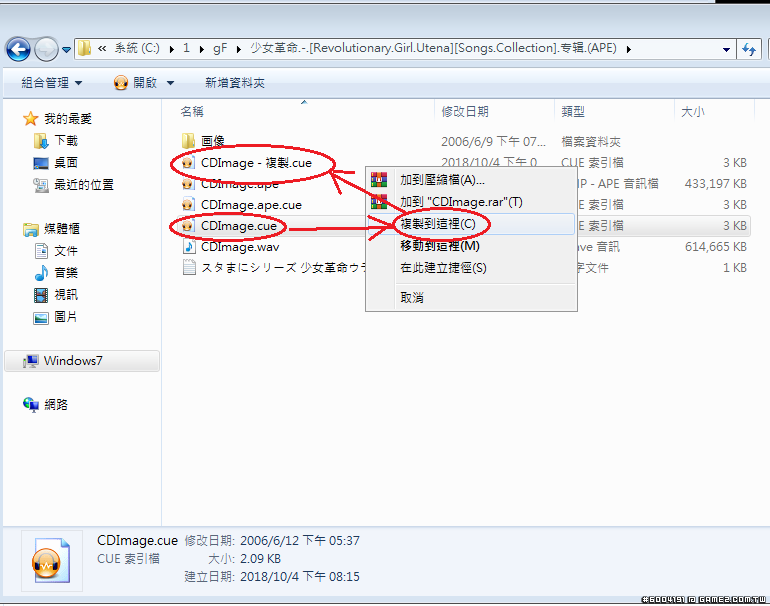This screenshot has width=770, height=606.
Task: Click 取消 to dismiss the context menu
Action: (412, 297)
